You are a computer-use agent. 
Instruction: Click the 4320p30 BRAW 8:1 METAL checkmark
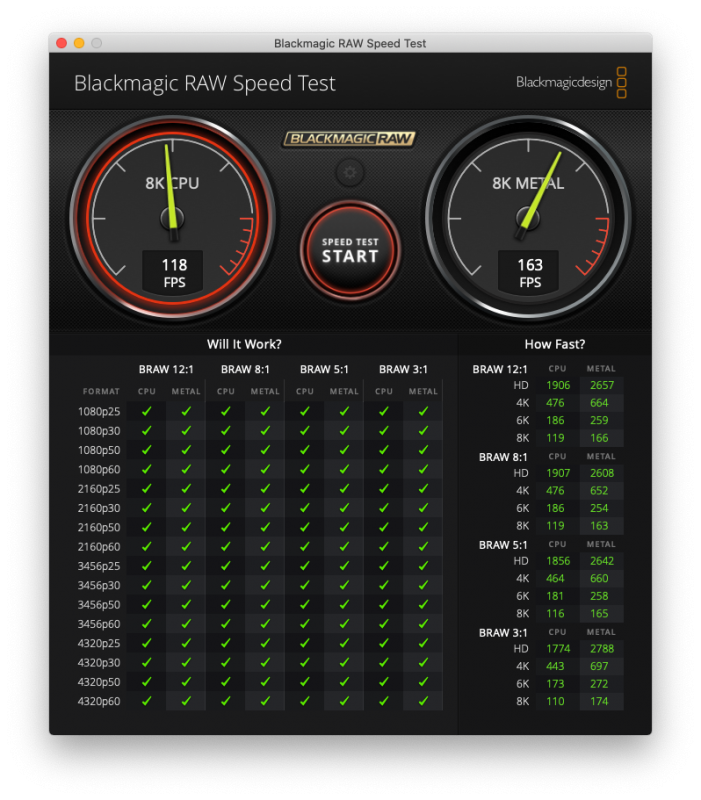(x=265, y=663)
